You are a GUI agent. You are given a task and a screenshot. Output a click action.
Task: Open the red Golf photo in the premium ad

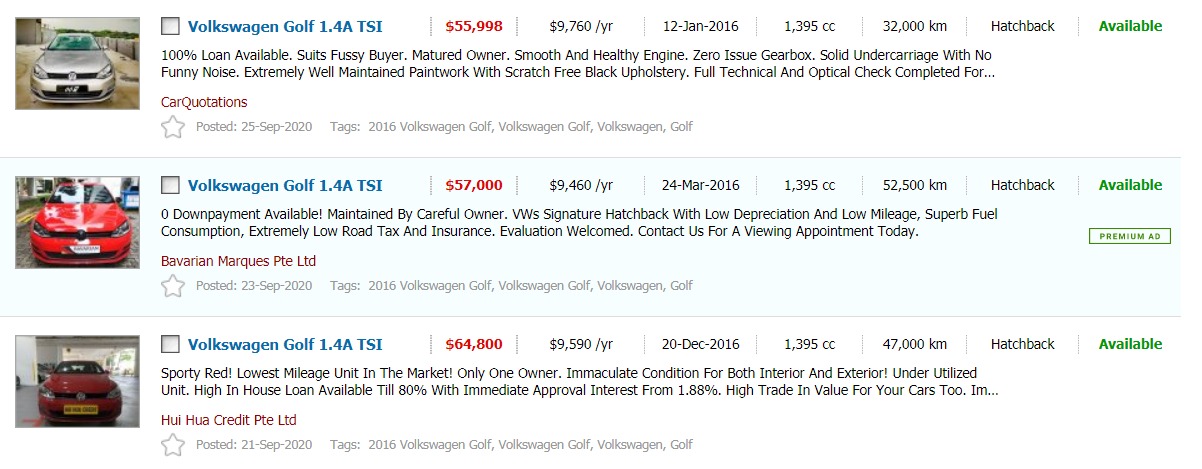click(x=77, y=222)
